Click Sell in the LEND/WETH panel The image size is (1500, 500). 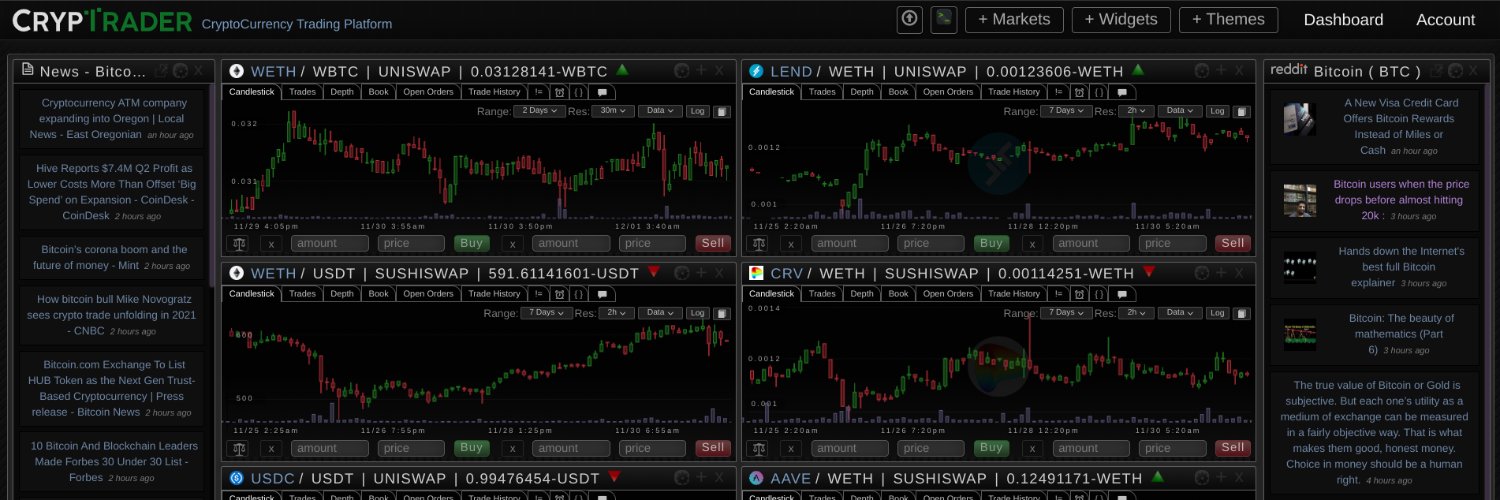pos(1233,243)
